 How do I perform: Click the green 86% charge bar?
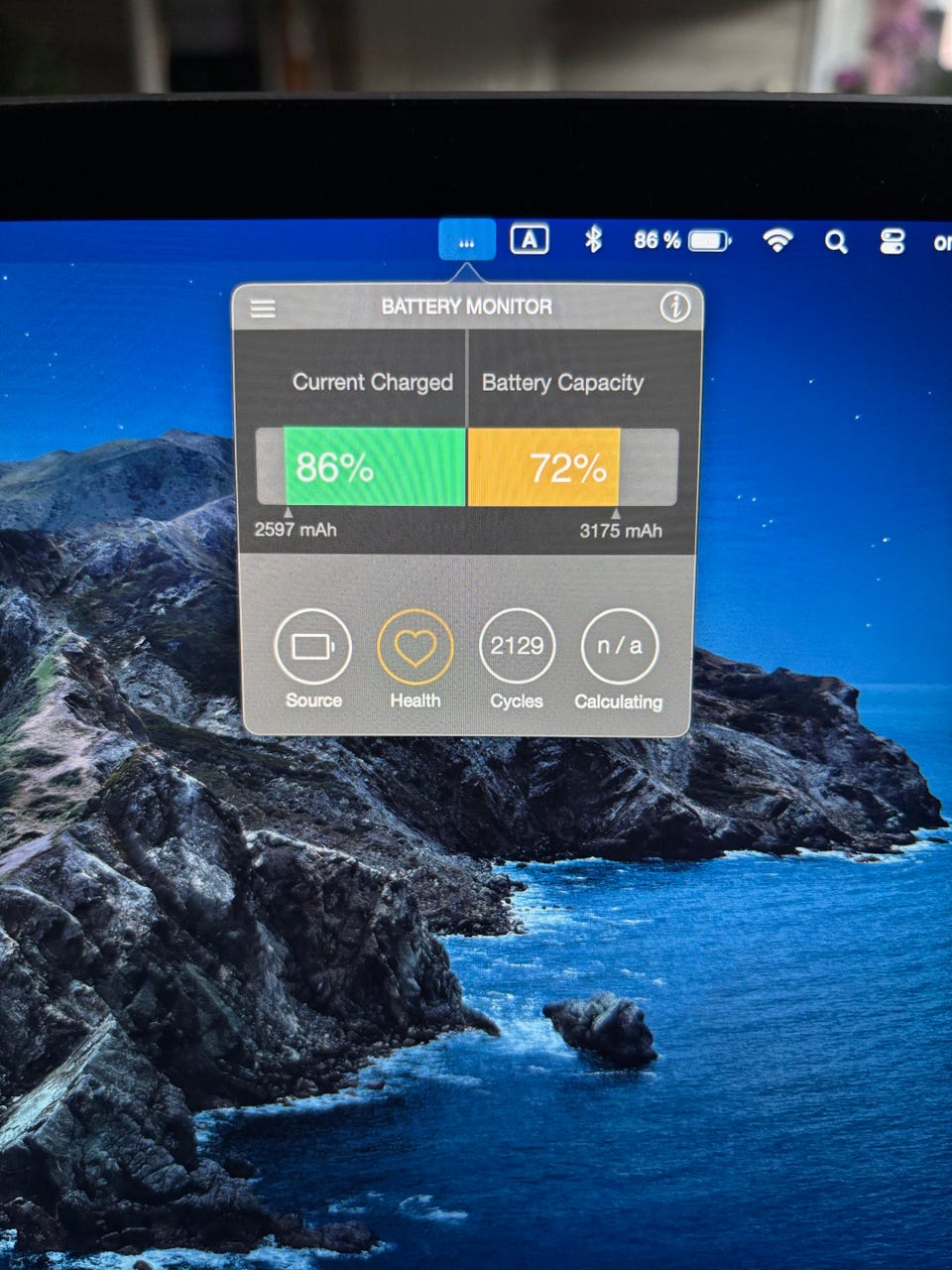[375, 467]
